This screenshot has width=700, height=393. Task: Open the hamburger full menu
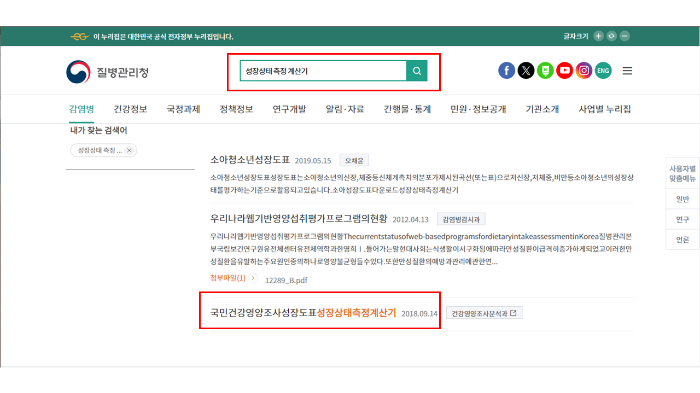pyautogui.click(x=627, y=71)
